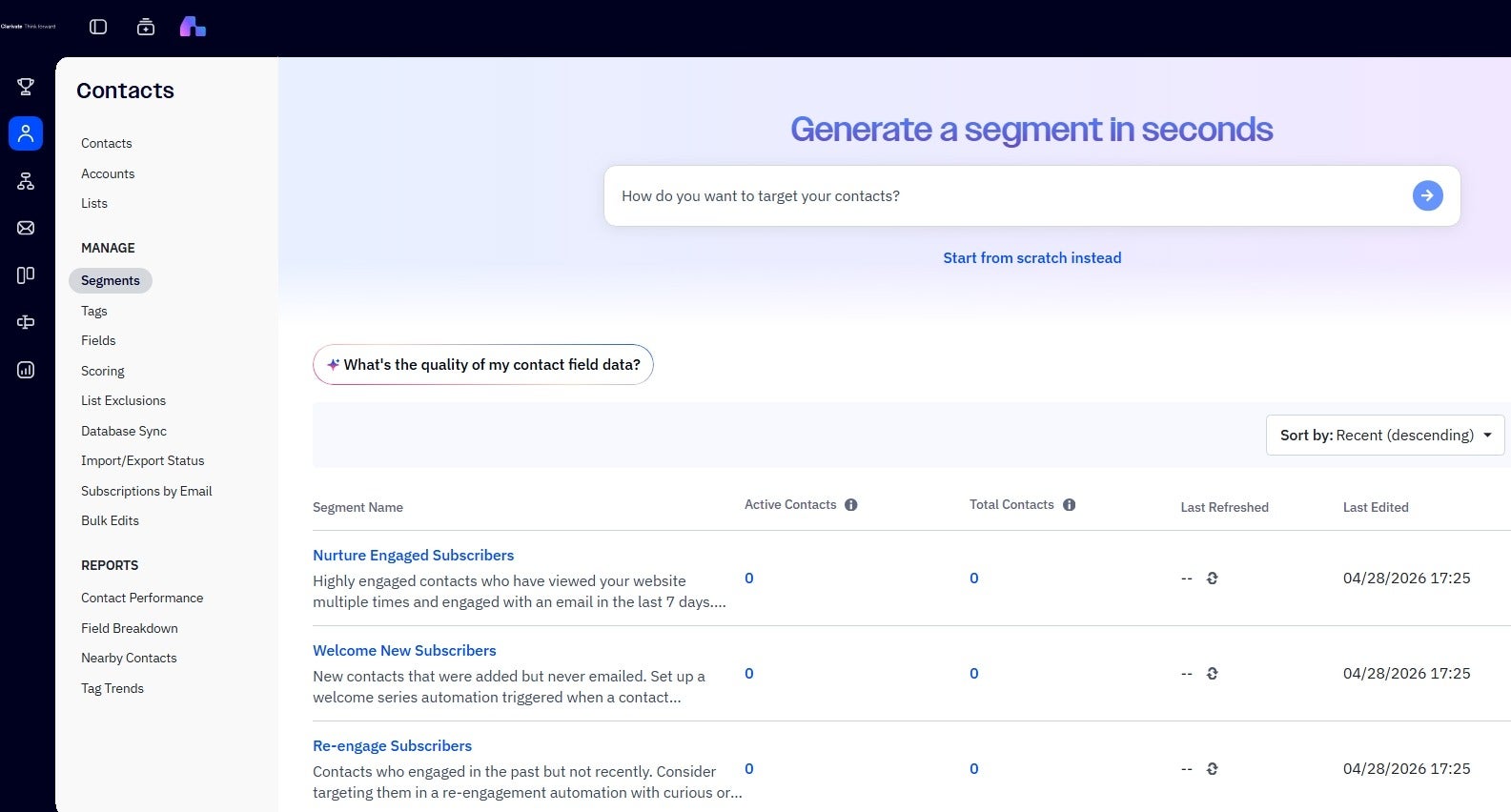Open Accounts in the sidebar menu
The height and width of the screenshot is (812, 1511).
pyautogui.click(x=108, y=173)
